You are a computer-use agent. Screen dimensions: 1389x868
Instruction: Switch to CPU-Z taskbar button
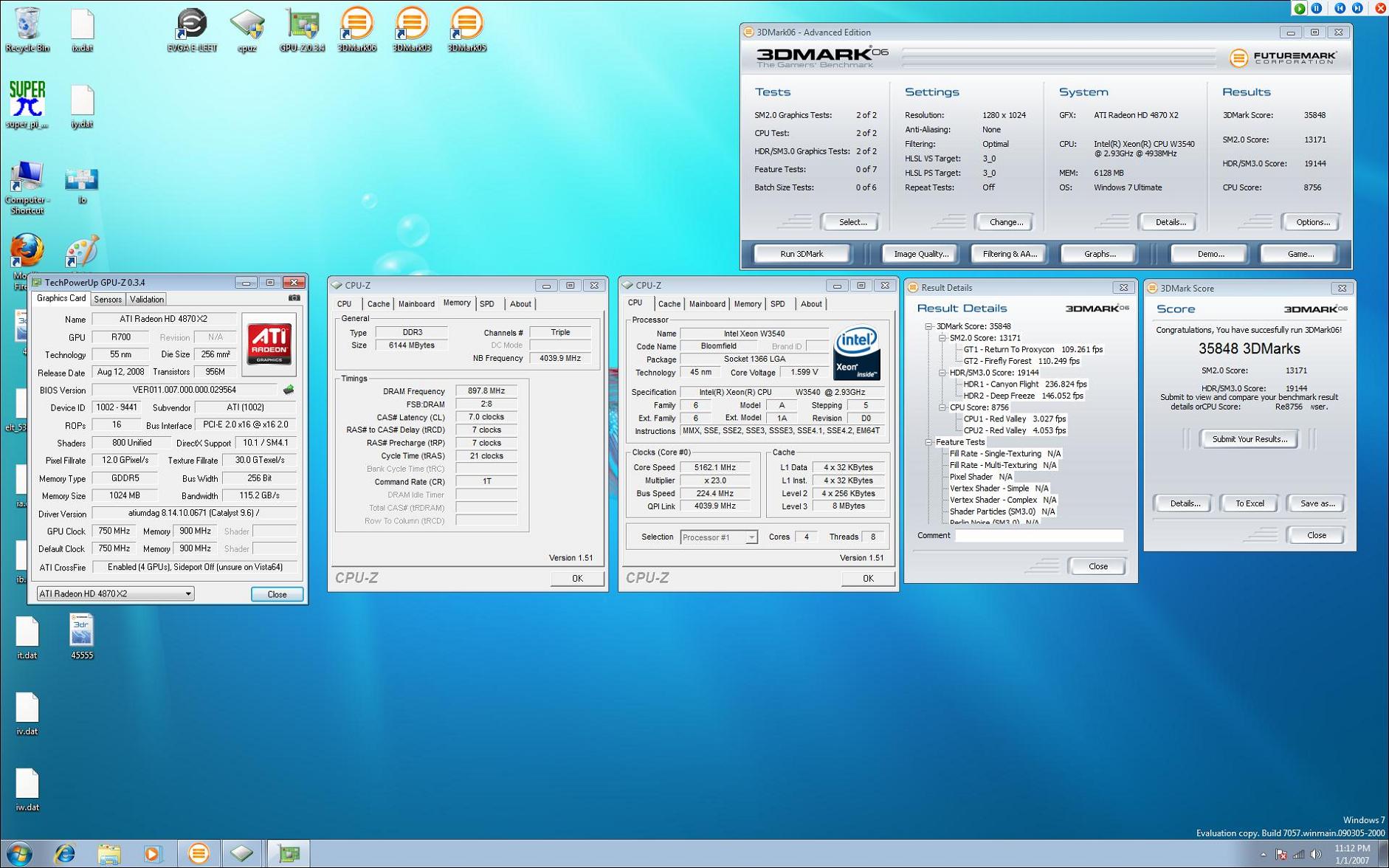pos(242,854)
